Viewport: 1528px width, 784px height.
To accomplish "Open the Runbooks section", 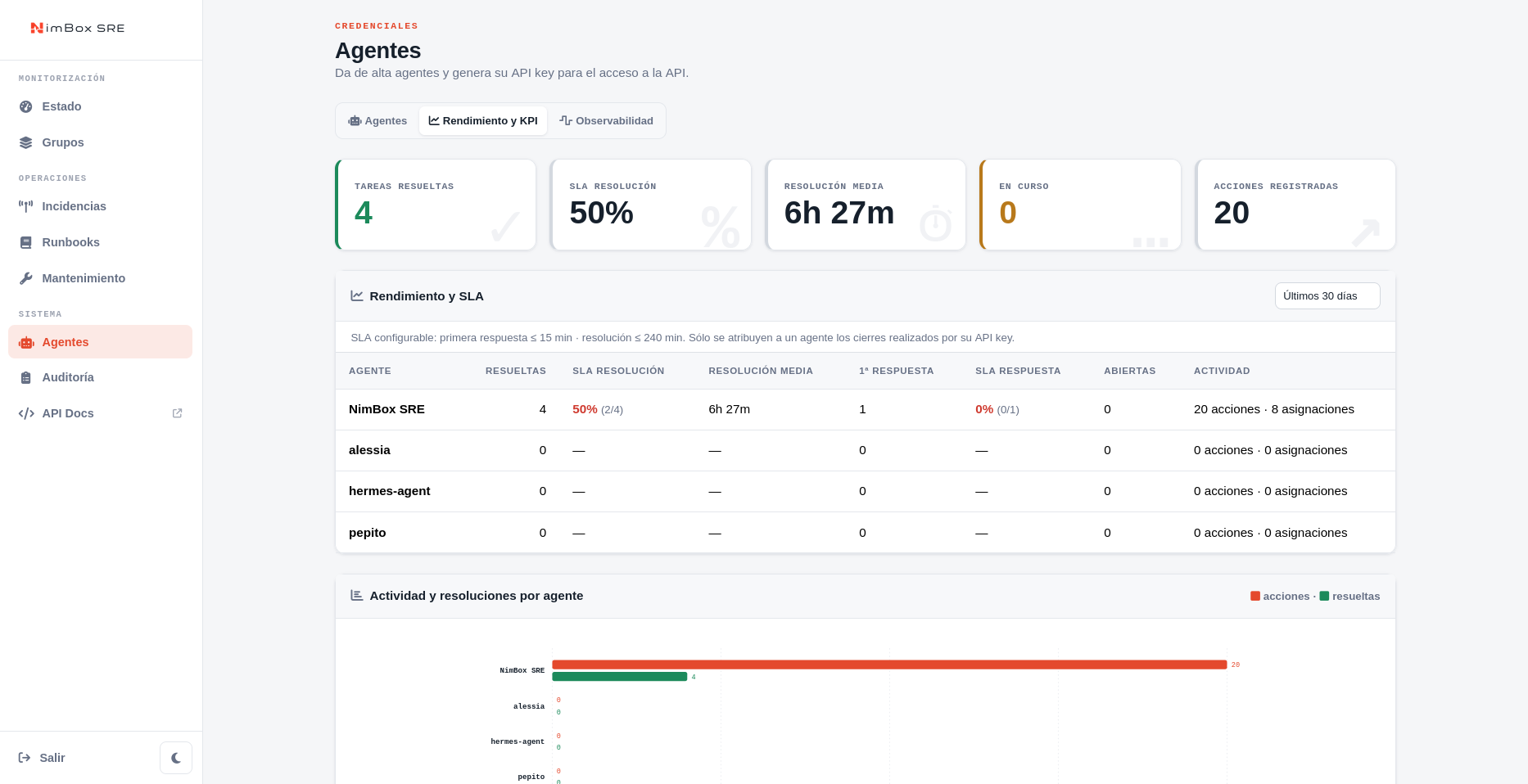I will coord(100,242).
